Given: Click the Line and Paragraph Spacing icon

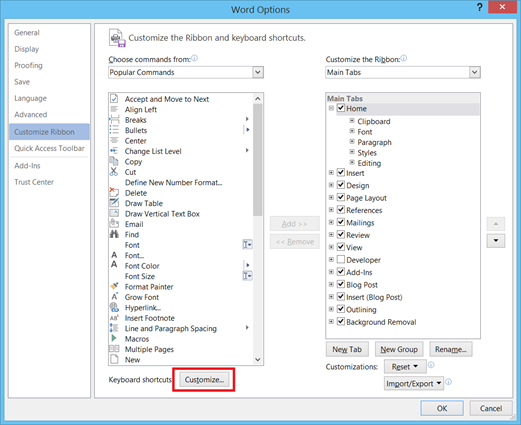Looking at the screenshot, I should (x=114, y=328).
